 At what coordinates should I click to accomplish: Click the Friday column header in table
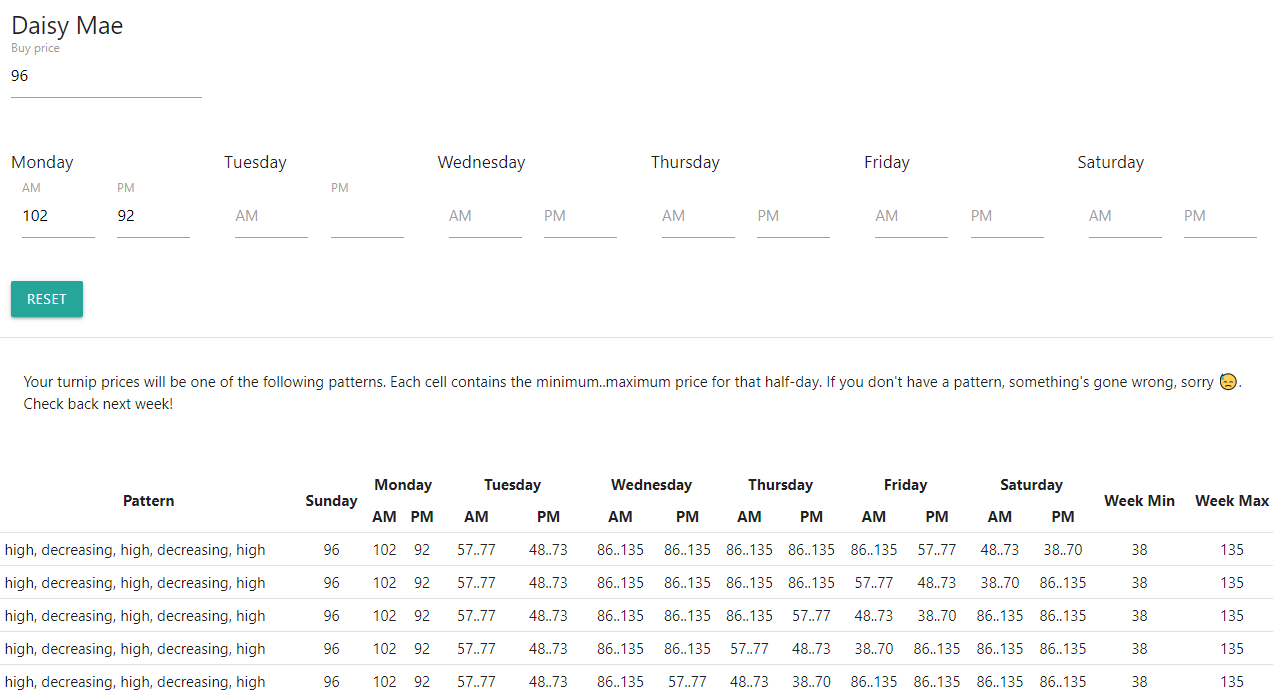(905, 485)
